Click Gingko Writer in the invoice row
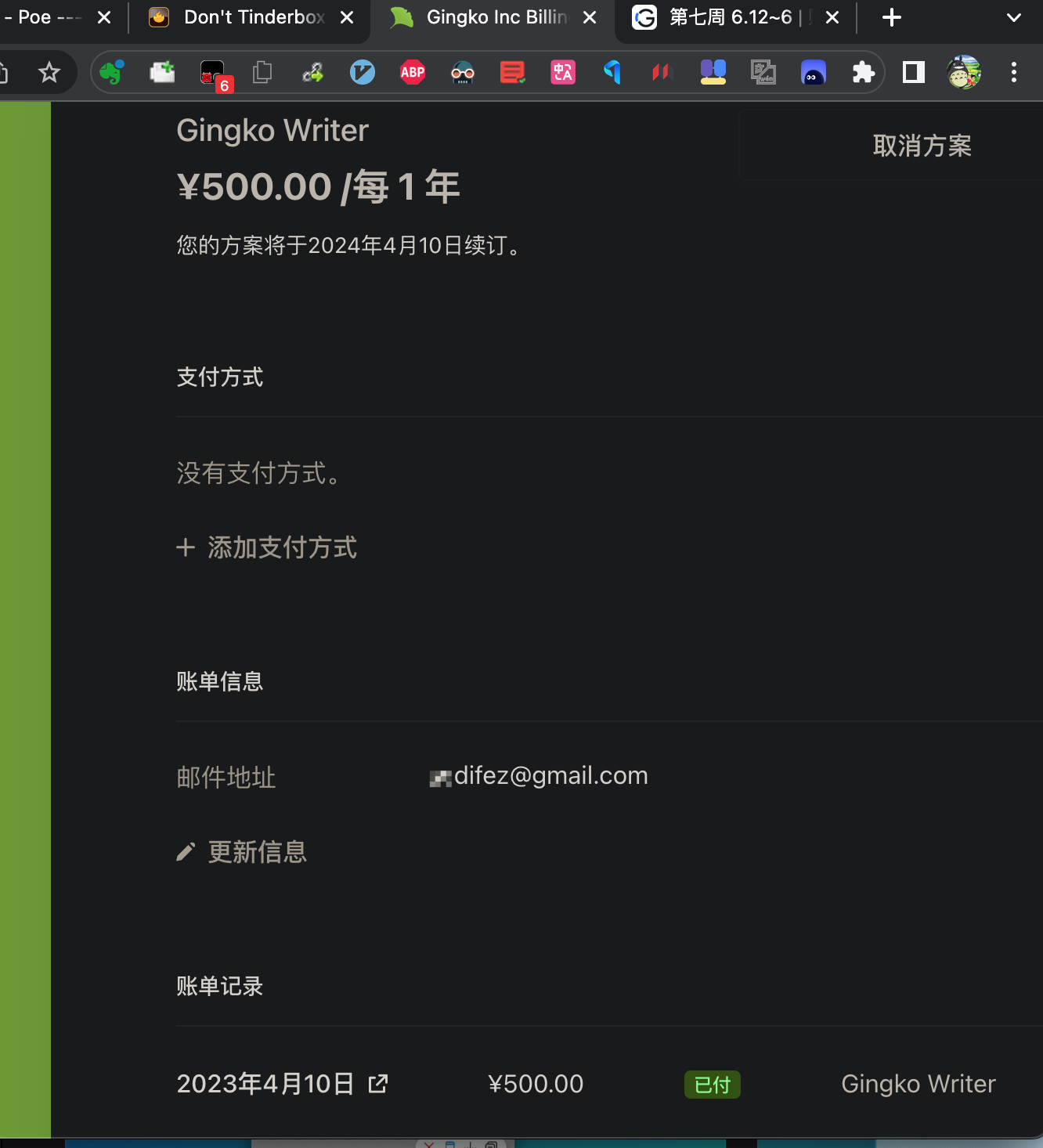This screenshot has width=1043, height=1148. tap(918, 1084)
